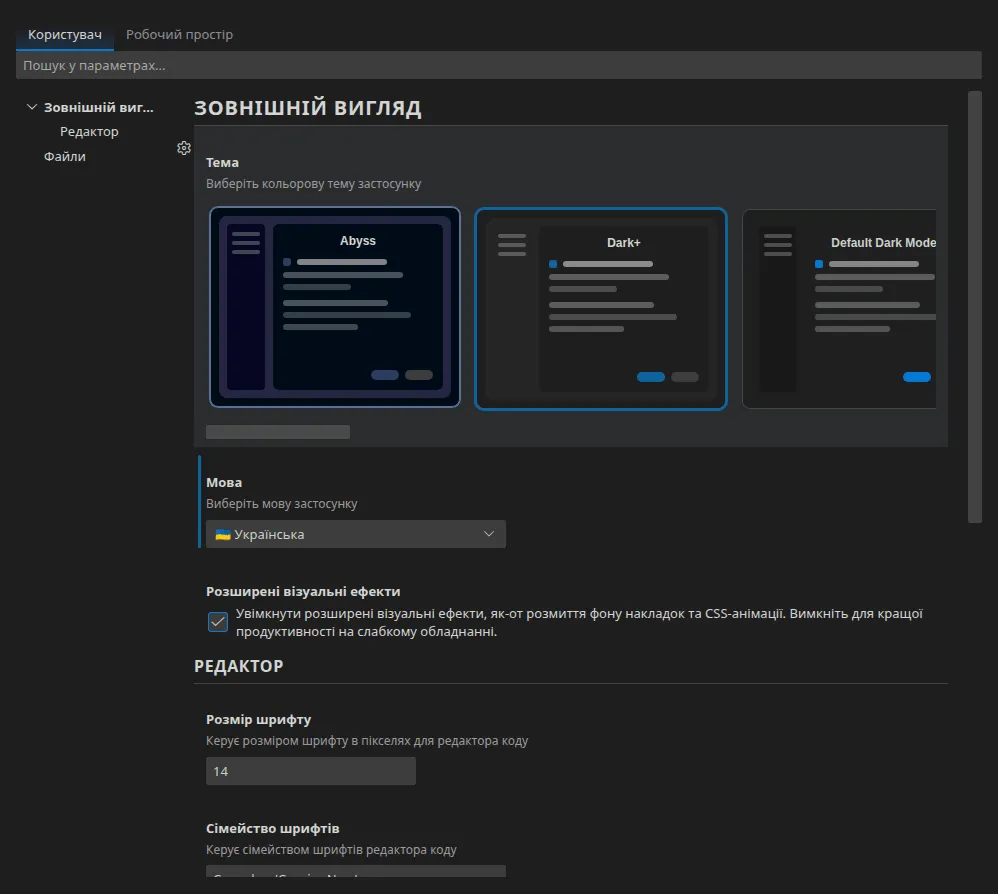Click the Розширені візуальні ефекти title
998x894 pixels.
tap(303, 591)
